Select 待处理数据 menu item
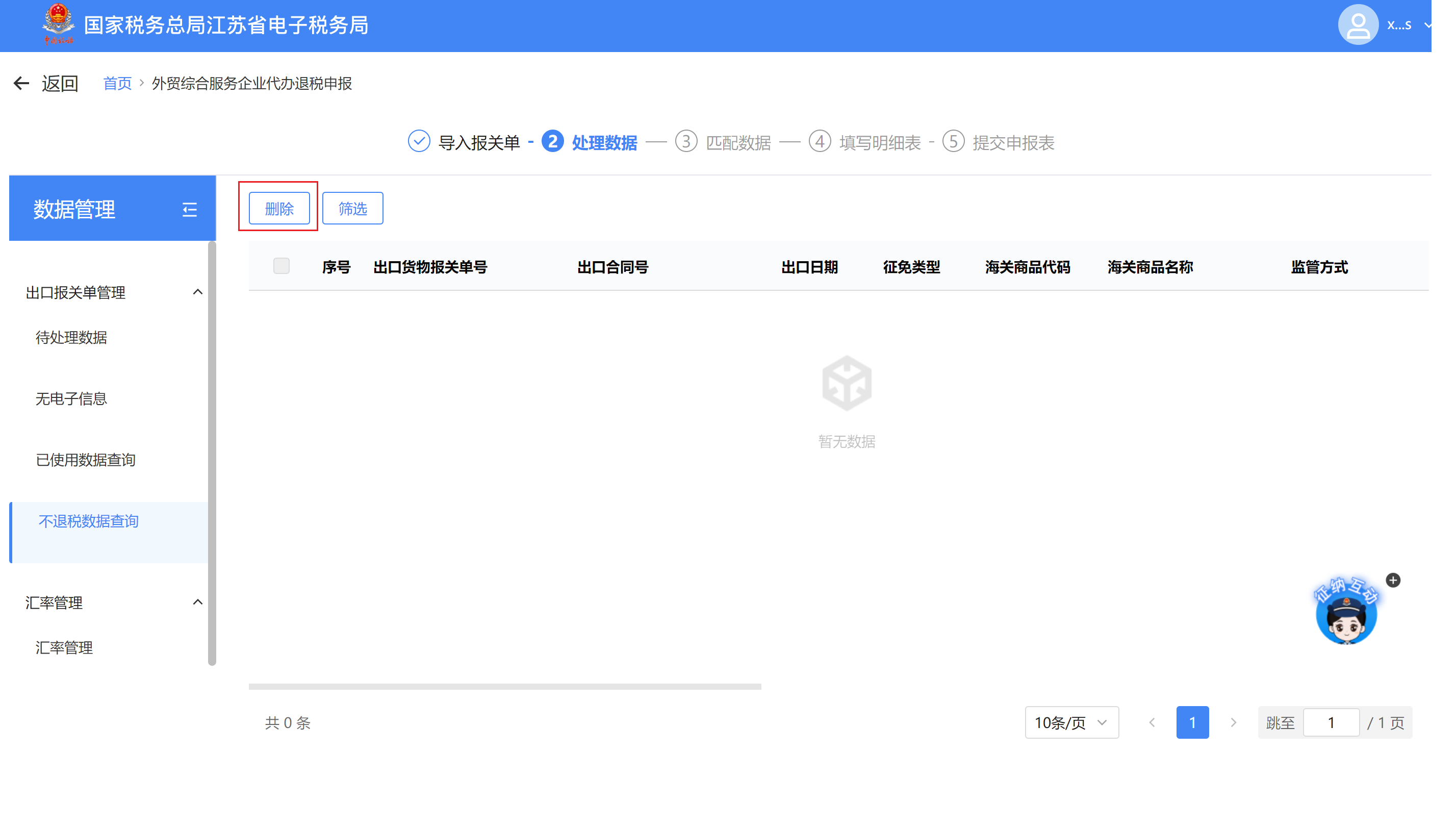The height and width of the screenshot is (827, 1456). tap(71, 337)
